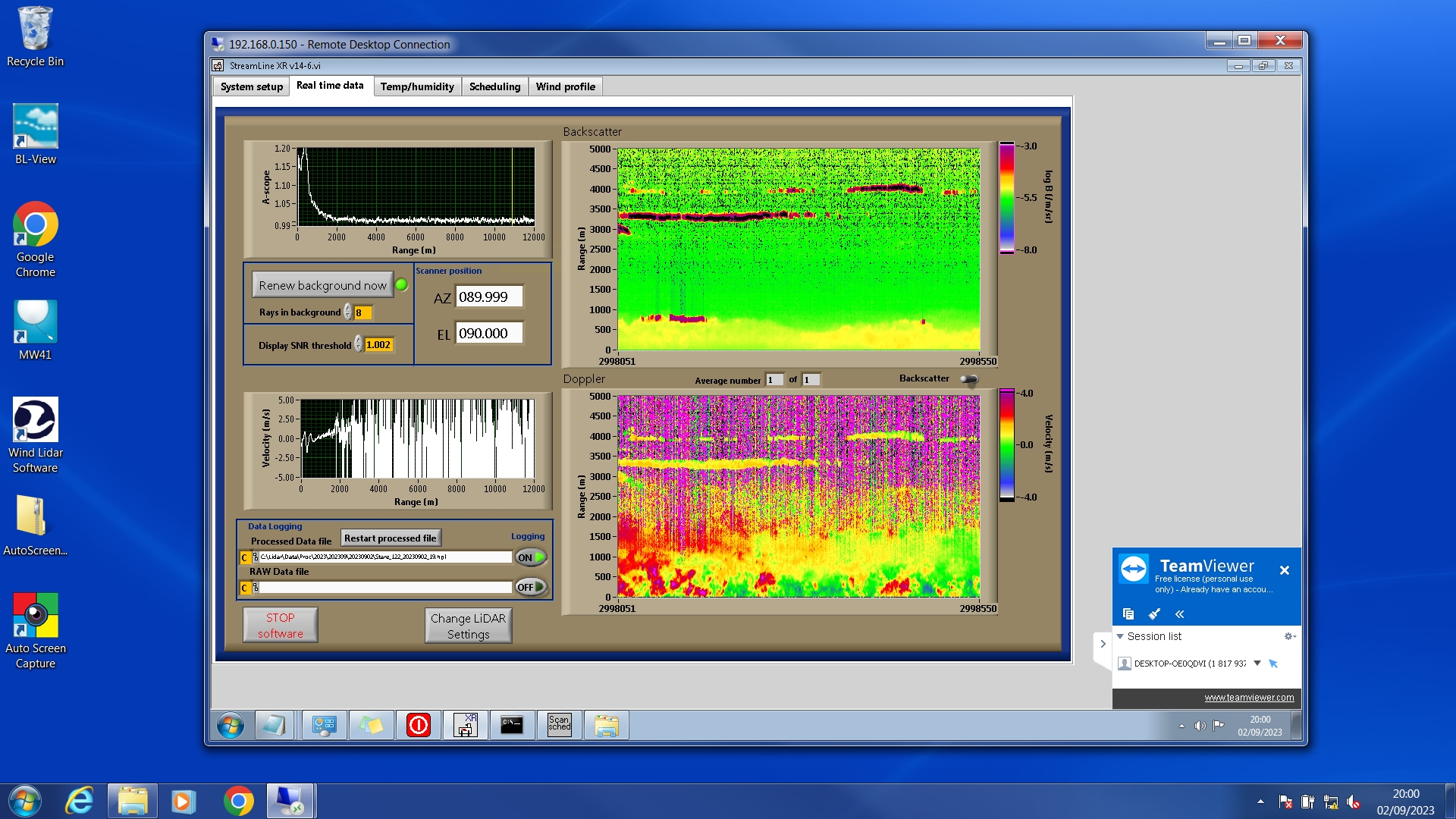Viewport: 1456px width, 819px height.
Task: Toggle RAW Data file logging OFF switch
Action: [x=530, y=587]
